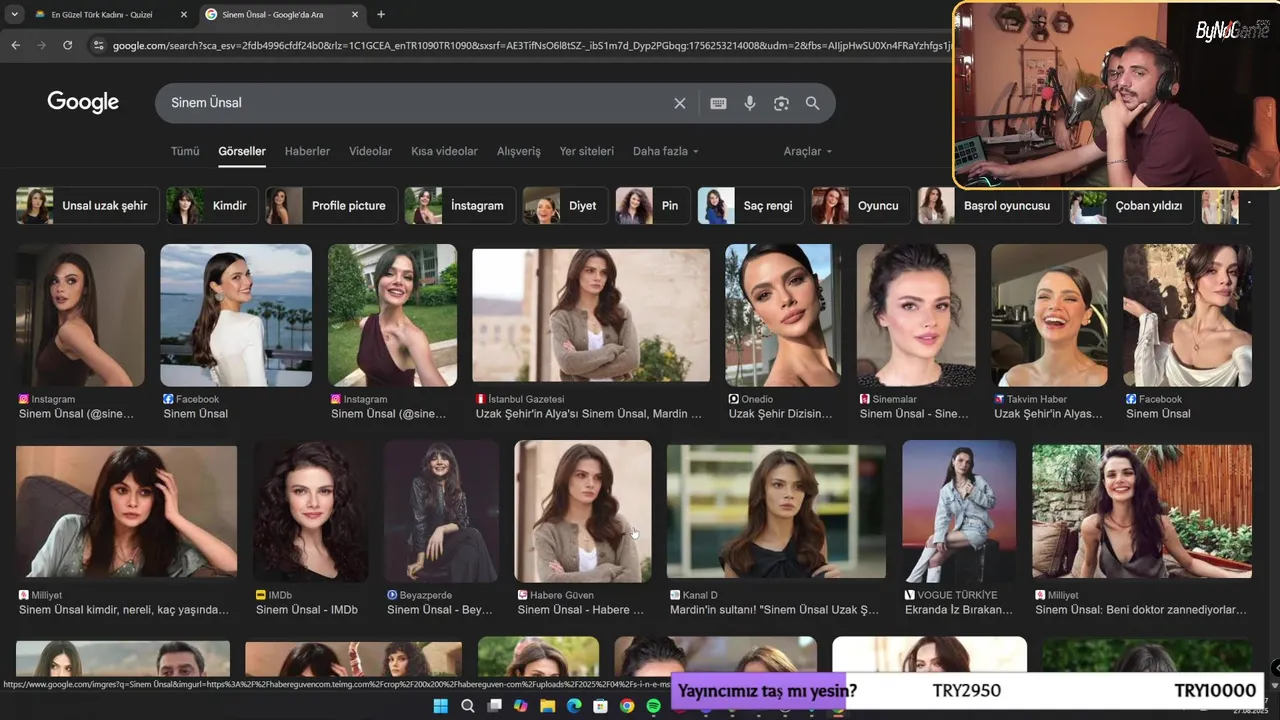Expand the Daha fazla dropdown
Screen dimensions: 1280x720
coord(665,151)
